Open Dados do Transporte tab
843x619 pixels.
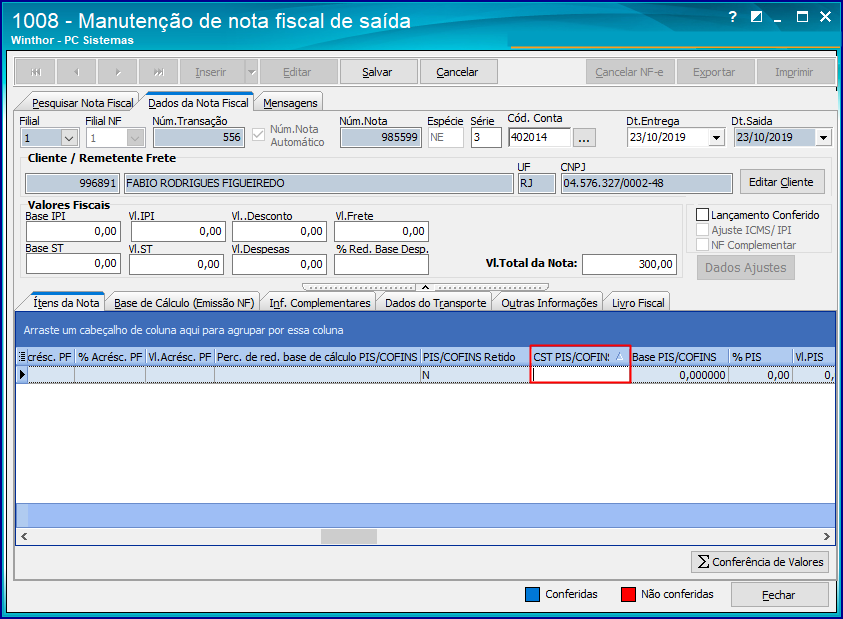click(x=435, y=303)
